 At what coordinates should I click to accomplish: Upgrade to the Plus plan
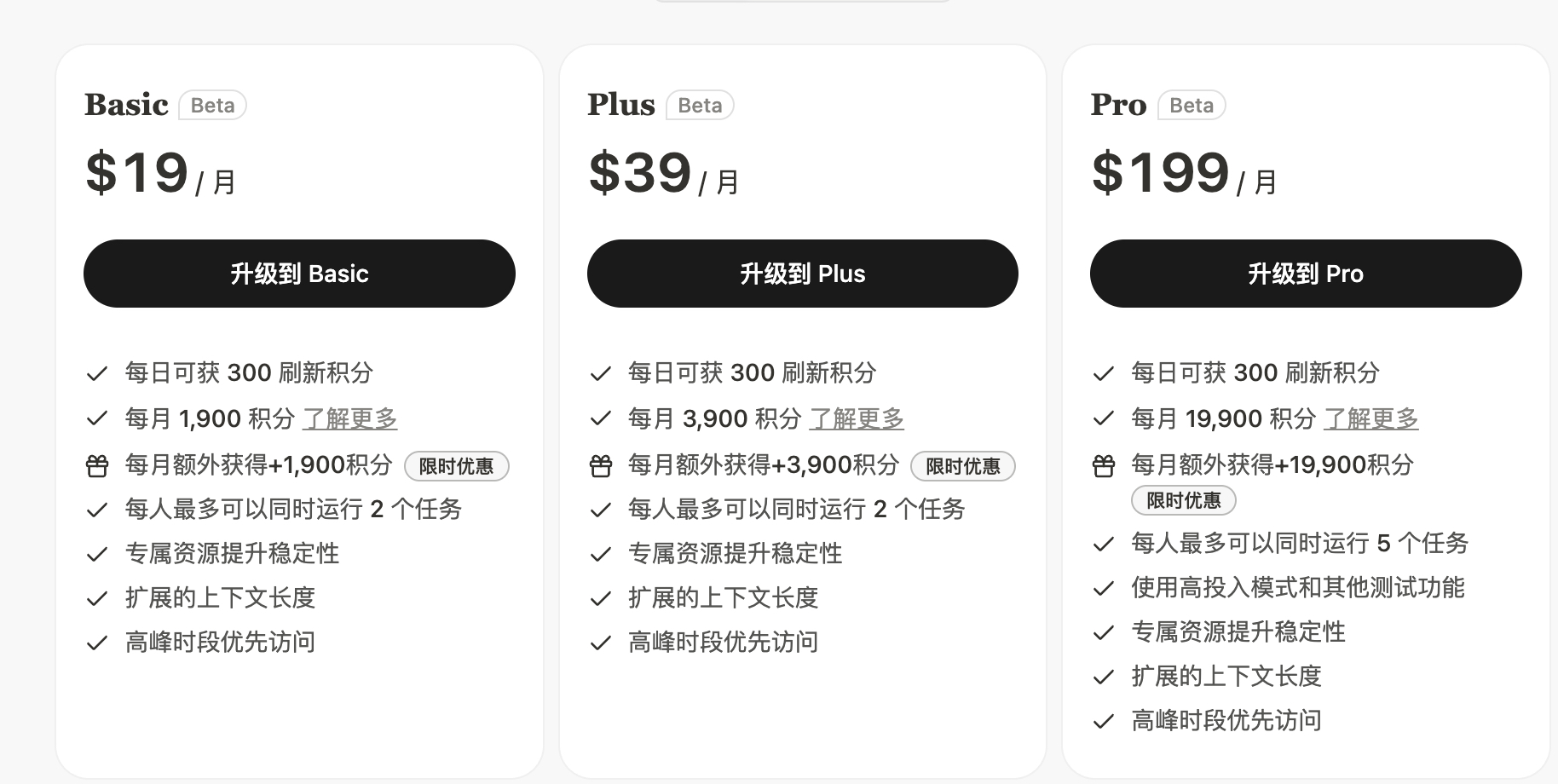tap(803, 274)
